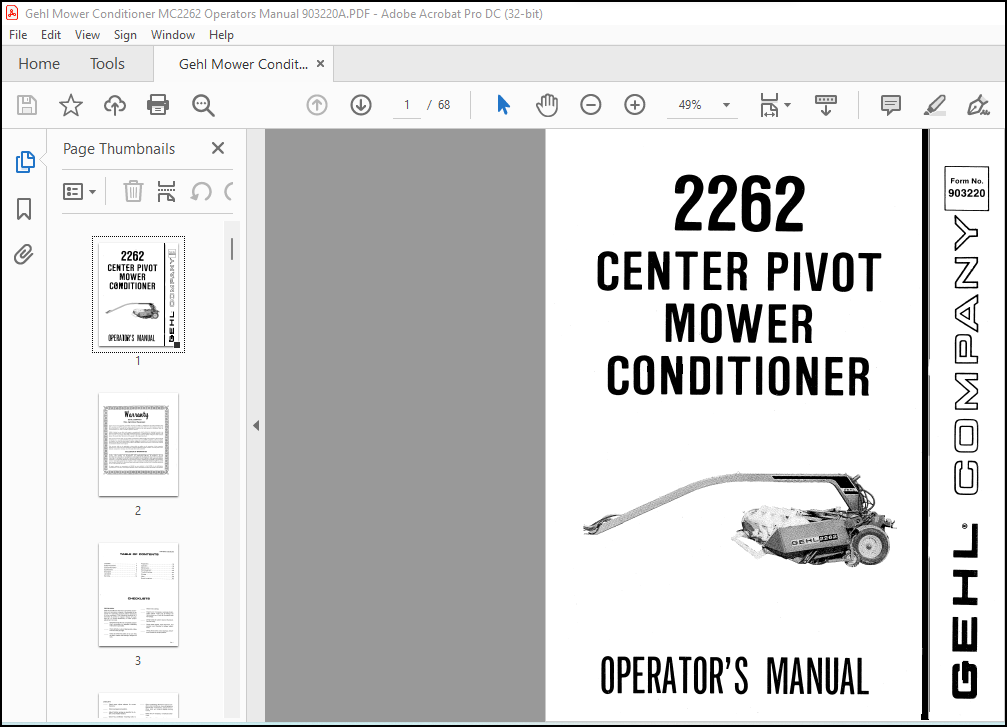Viewport: 1007px width, 727px height.
Task: Delete the selected page with the trash icon
Action: click(133, 191)
